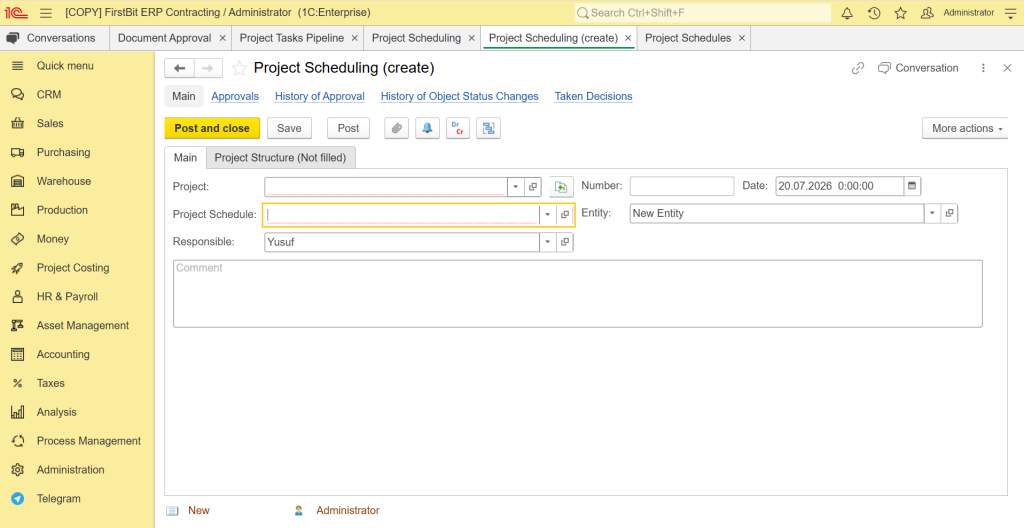Screen dimensions: 1024x528
Task: Open the Responsible field's open-item button
Action: pos(565,242)
